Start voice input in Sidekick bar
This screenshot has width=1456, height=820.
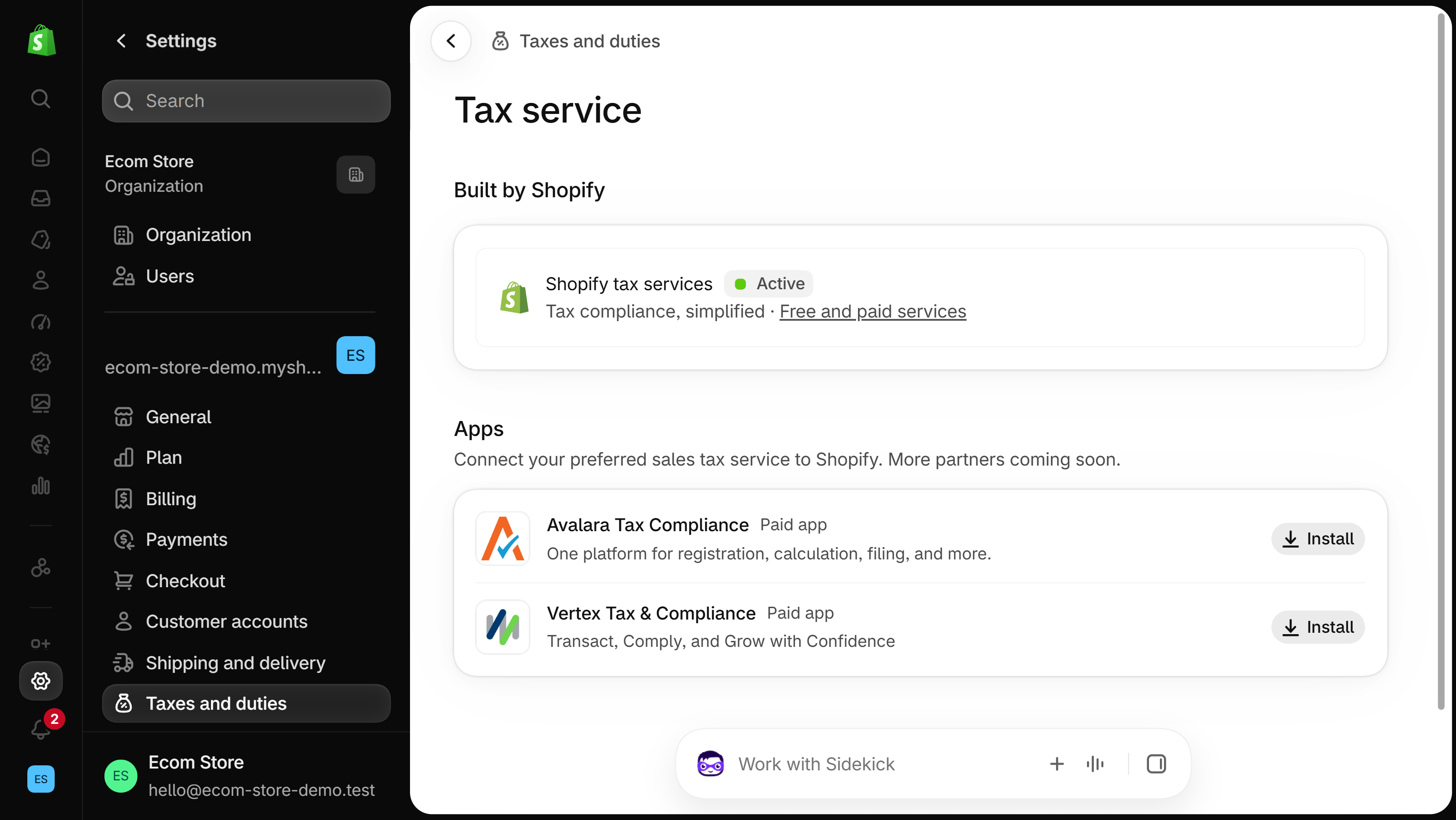1095,764
